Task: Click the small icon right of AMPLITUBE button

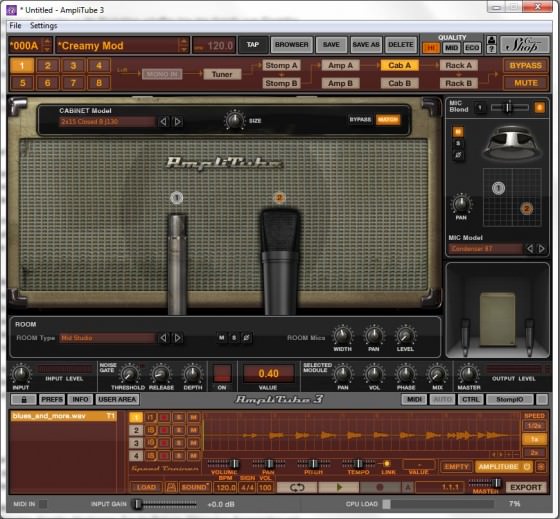Action: [541, 466]
